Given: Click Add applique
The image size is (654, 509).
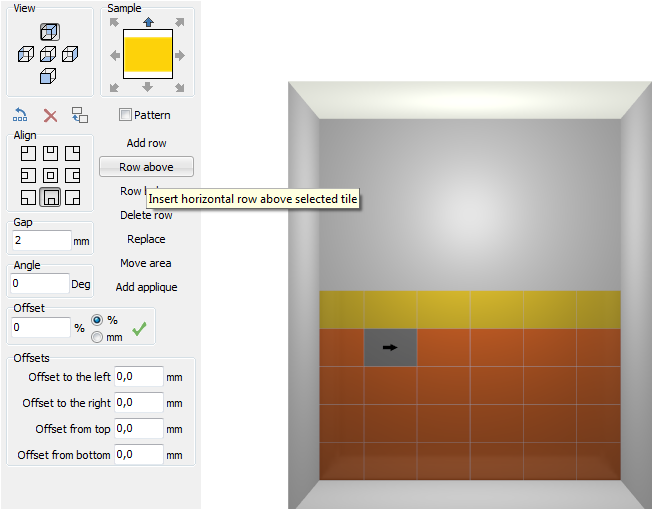Looking at the screenshot, I should coord(146,287).
